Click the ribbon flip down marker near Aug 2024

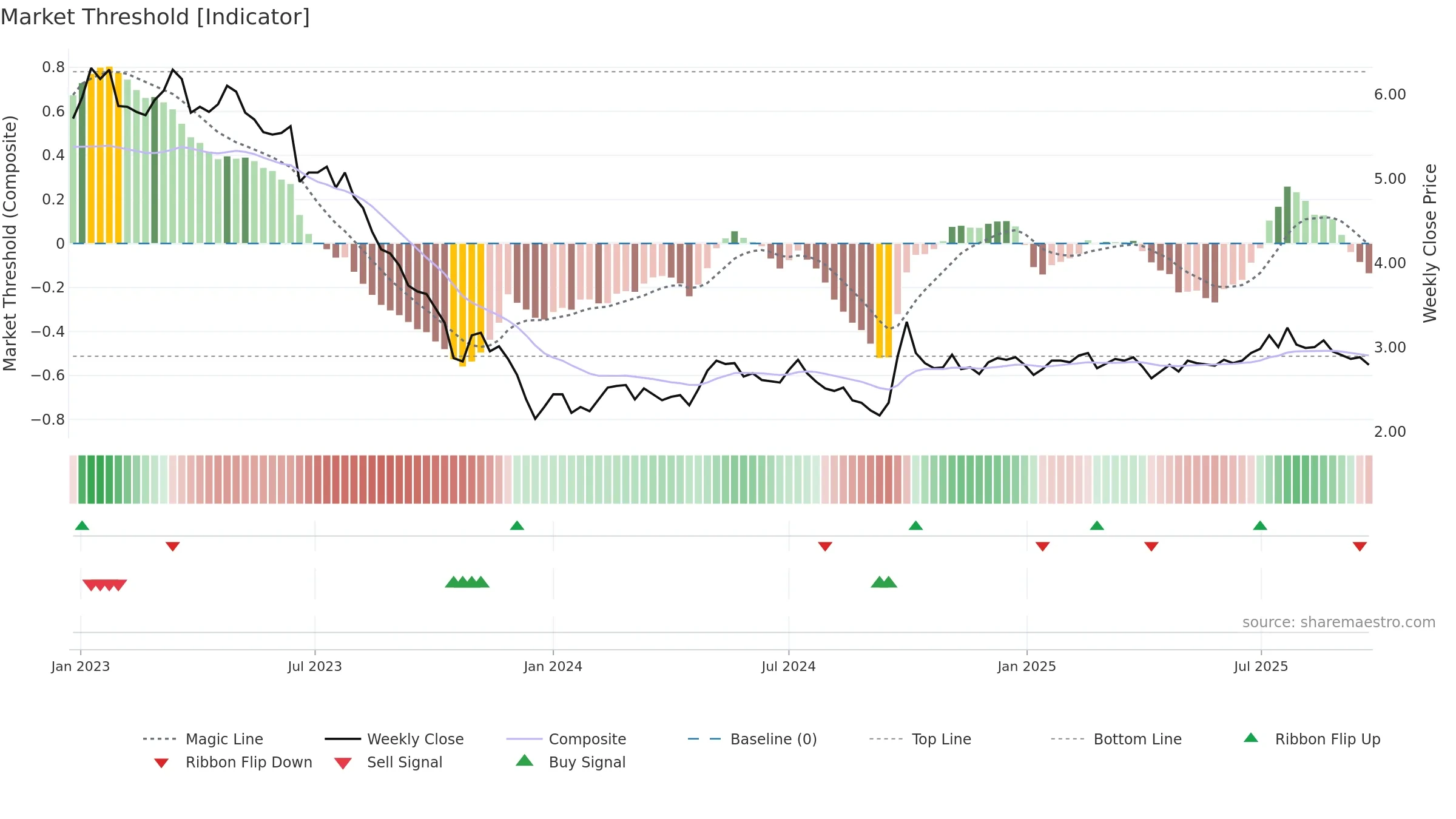pyautogui.click(x=825, y=547)
